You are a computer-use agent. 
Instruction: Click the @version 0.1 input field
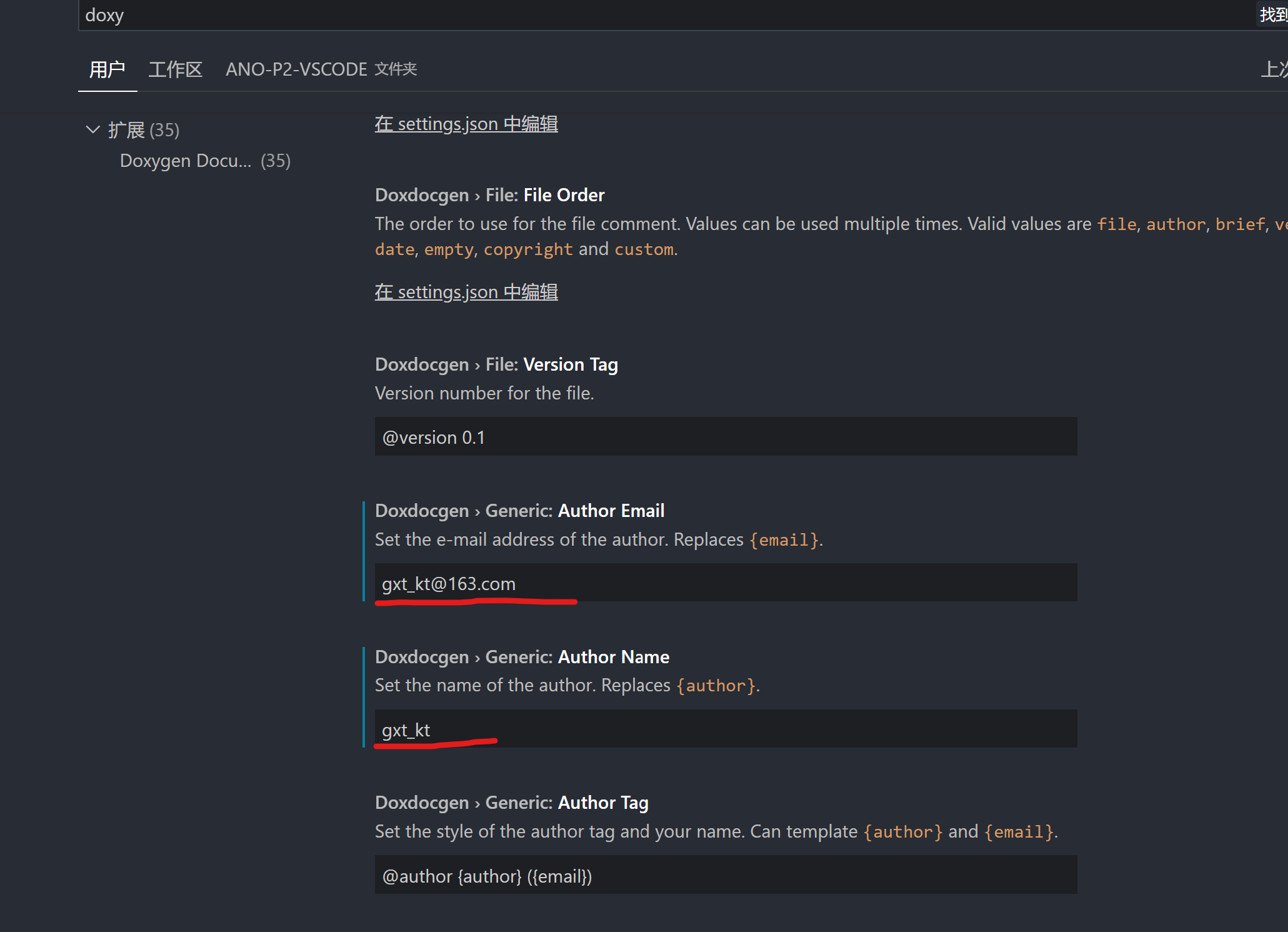coord(725,437)
